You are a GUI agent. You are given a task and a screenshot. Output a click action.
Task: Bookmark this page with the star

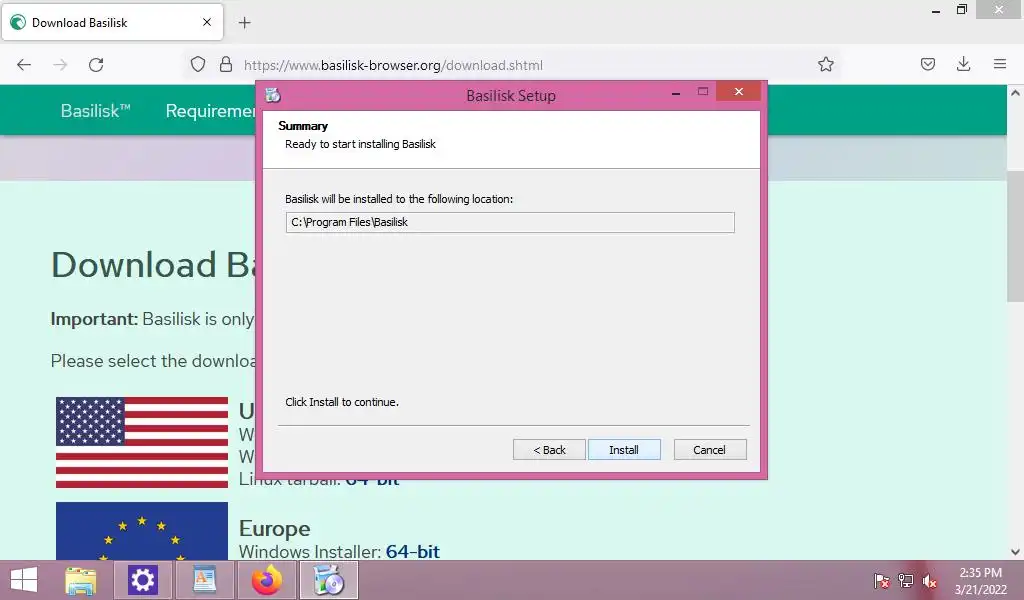pyautogui.click(x=825, y=64)
